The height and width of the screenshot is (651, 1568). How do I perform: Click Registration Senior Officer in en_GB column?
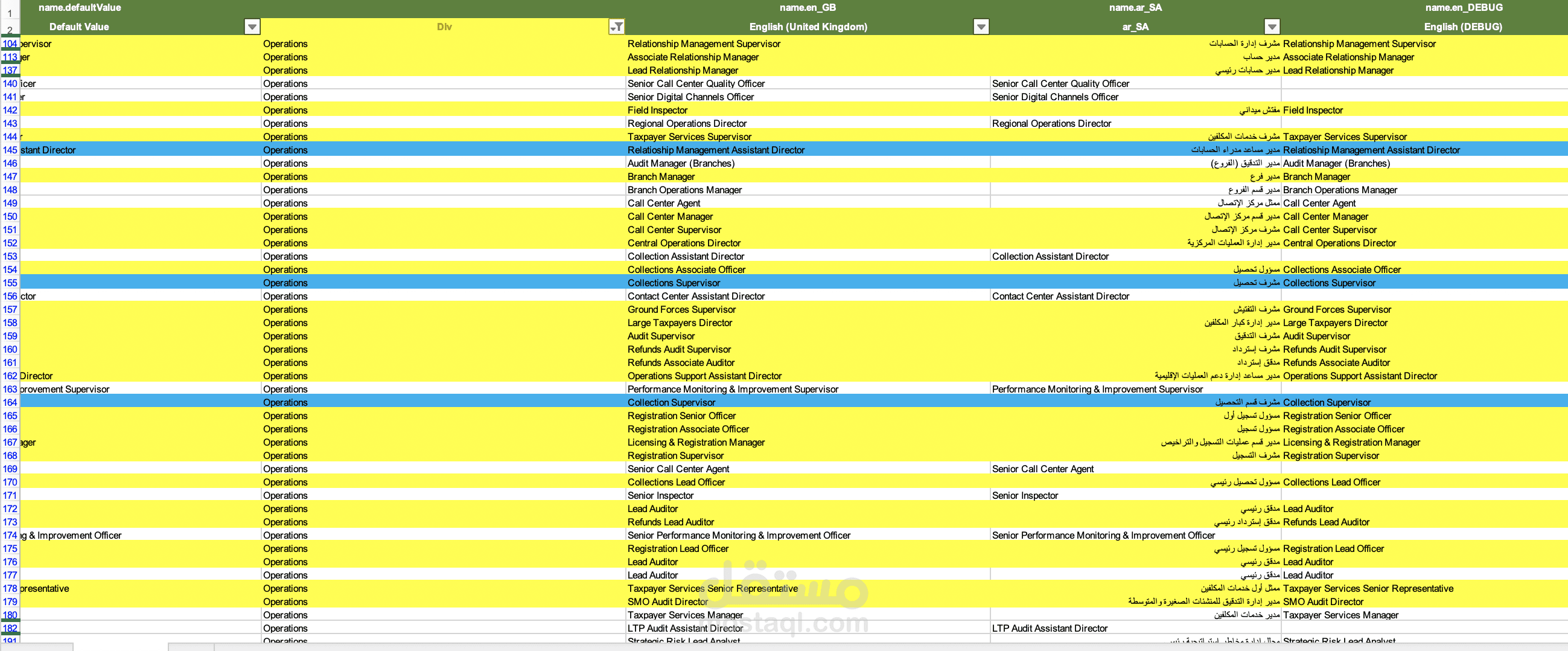[681, 416]
